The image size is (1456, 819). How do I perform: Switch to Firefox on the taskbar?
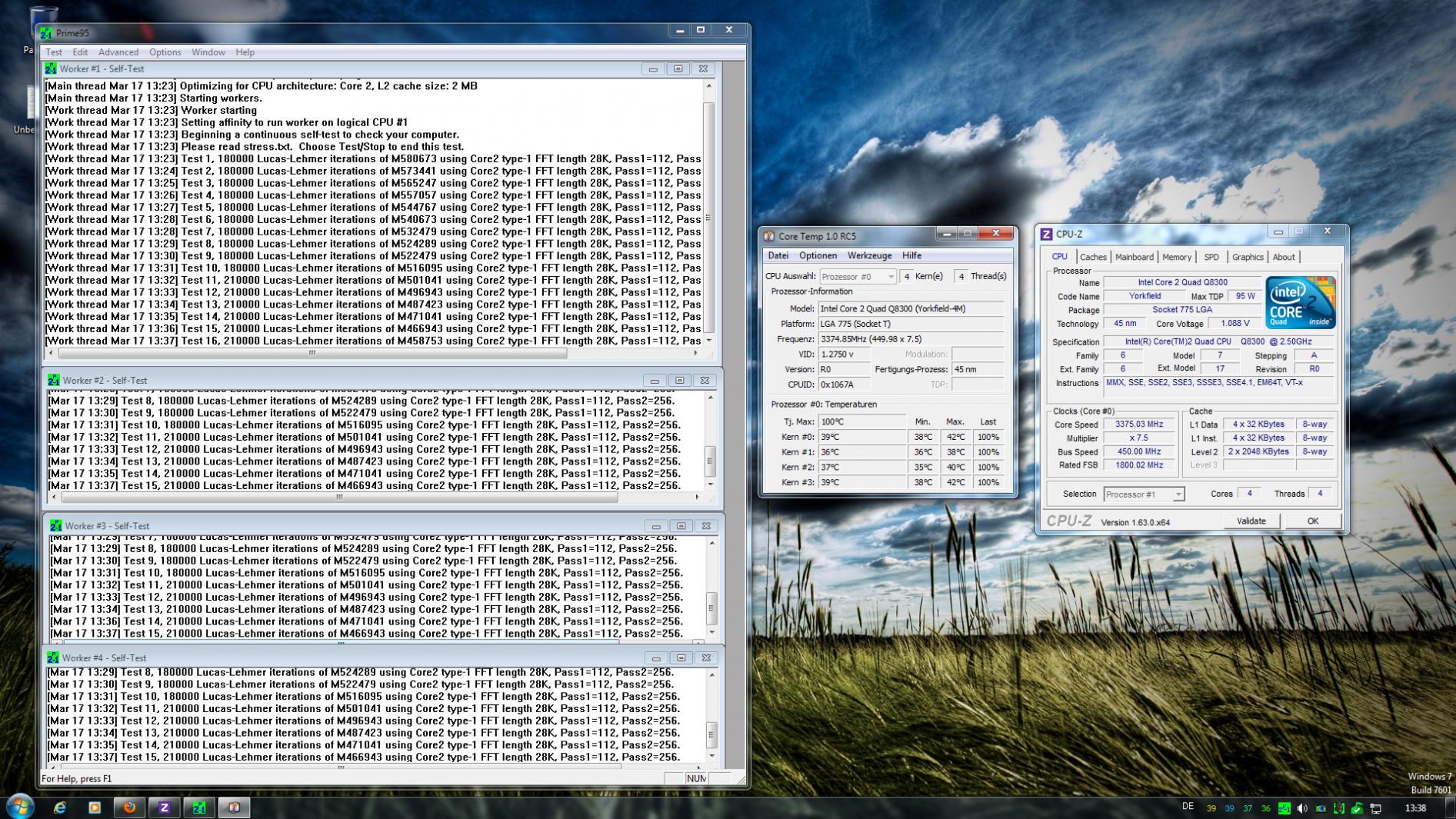(129, 807)
